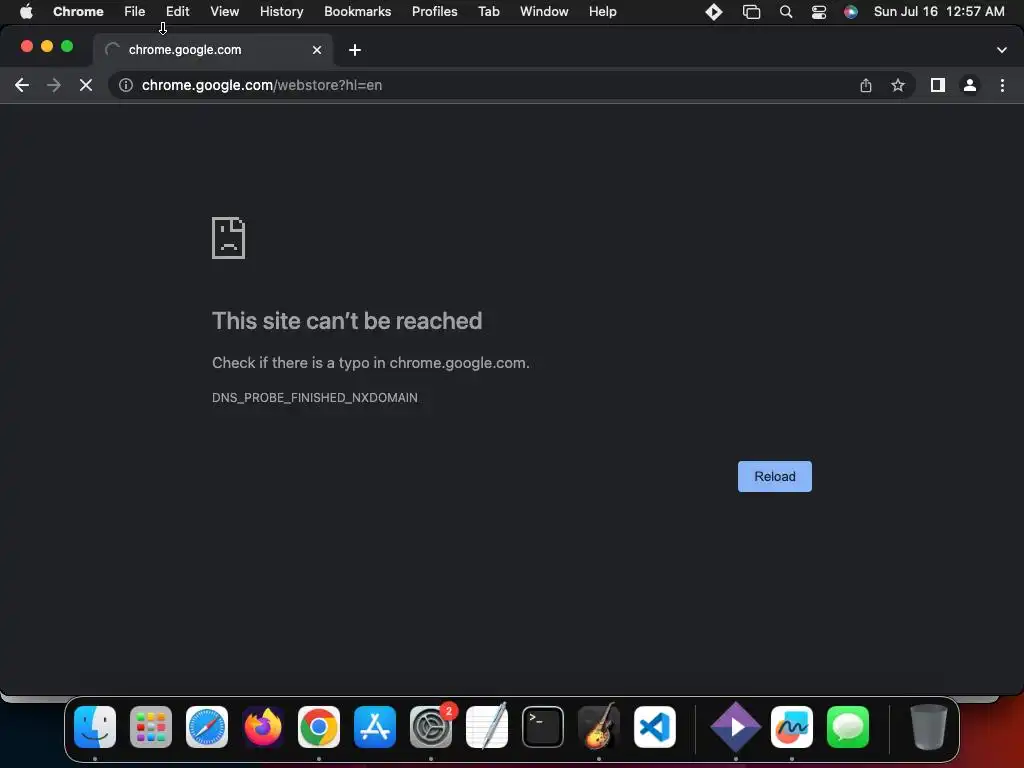Viewport: 1024px width, 768px height.
Task: Open Finder from the dock
Action: pos(95,727)
